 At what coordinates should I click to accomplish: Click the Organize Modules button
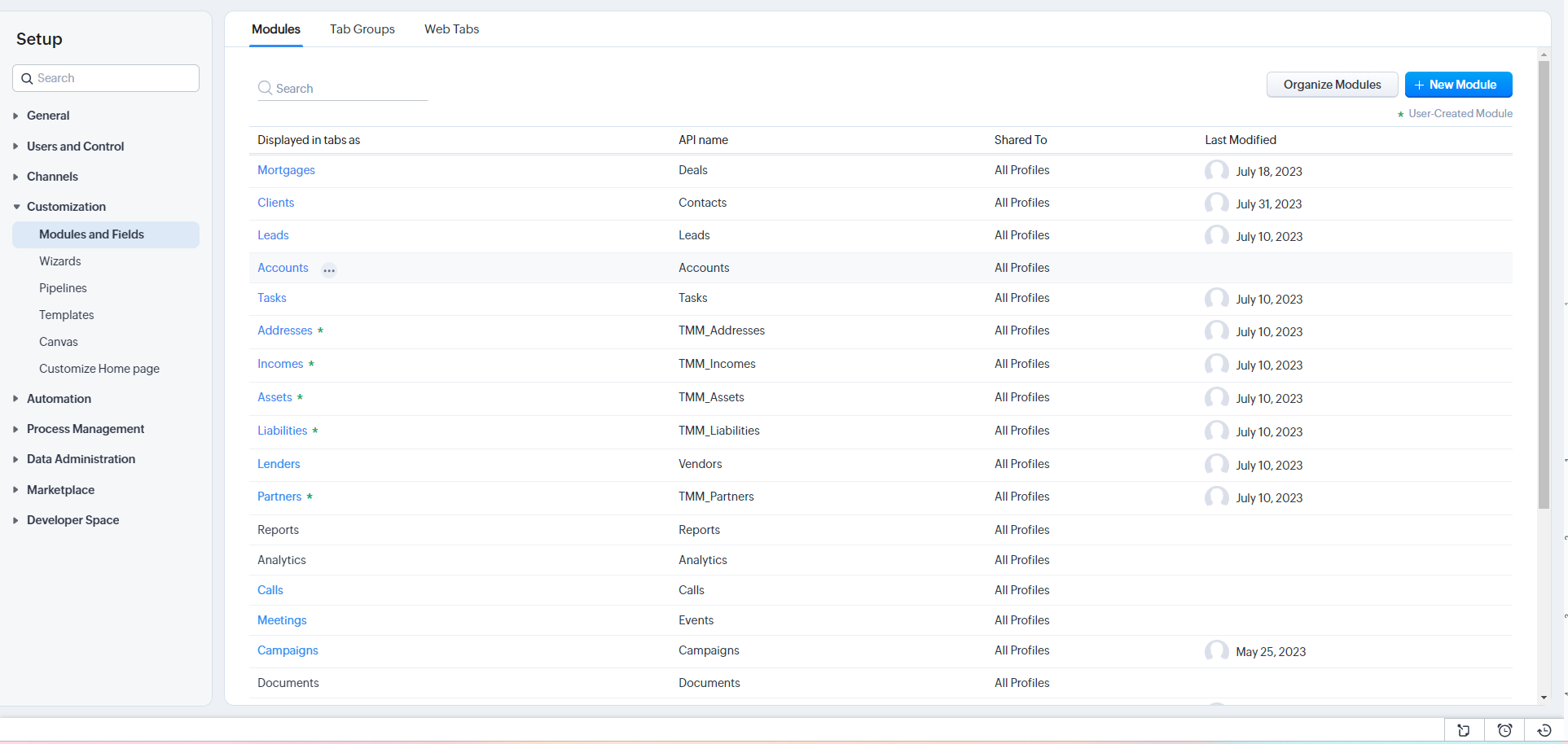(x=1332, y=85)
